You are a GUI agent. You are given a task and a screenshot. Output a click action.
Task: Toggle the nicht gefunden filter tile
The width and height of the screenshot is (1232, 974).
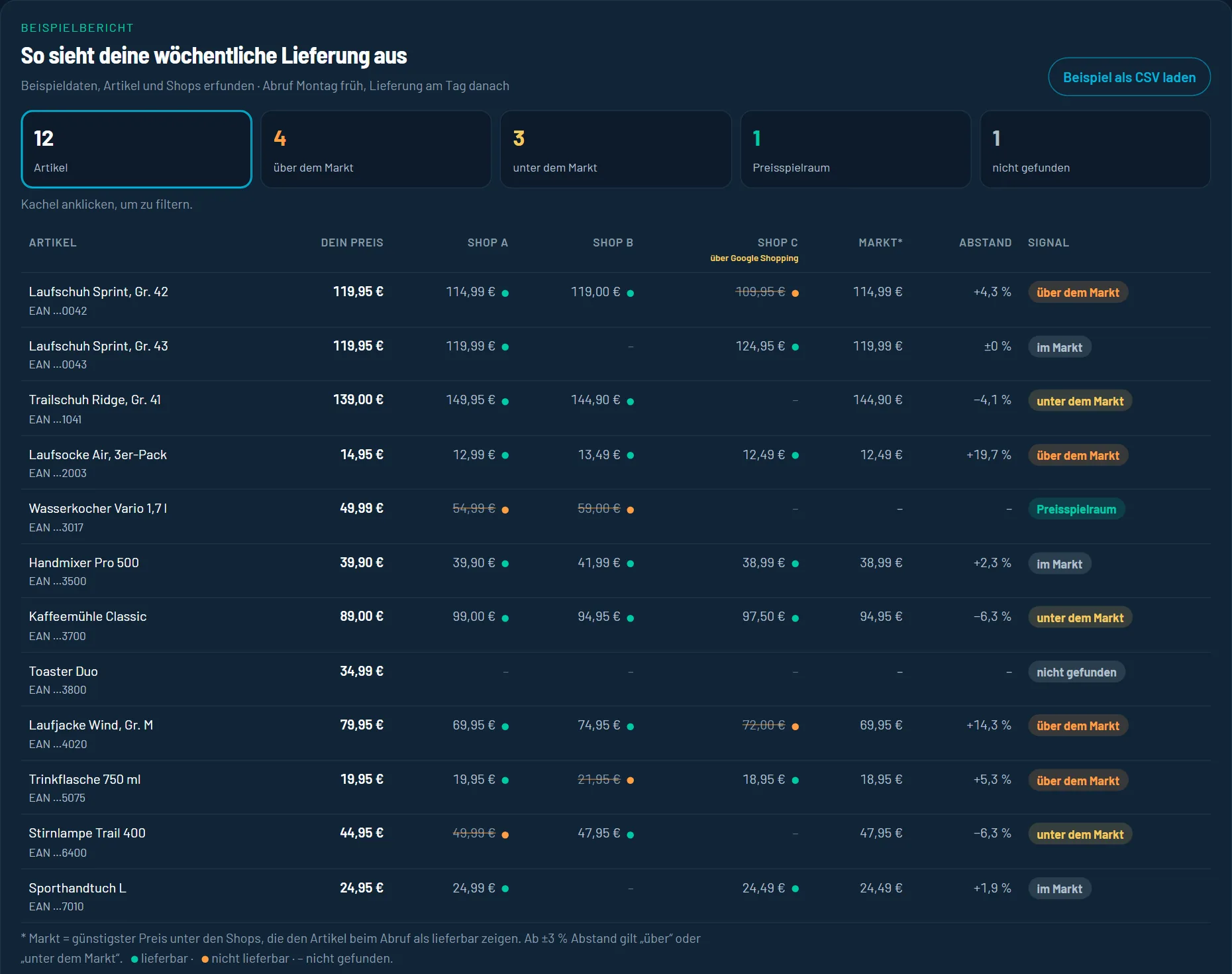[x=1095, y=149]
